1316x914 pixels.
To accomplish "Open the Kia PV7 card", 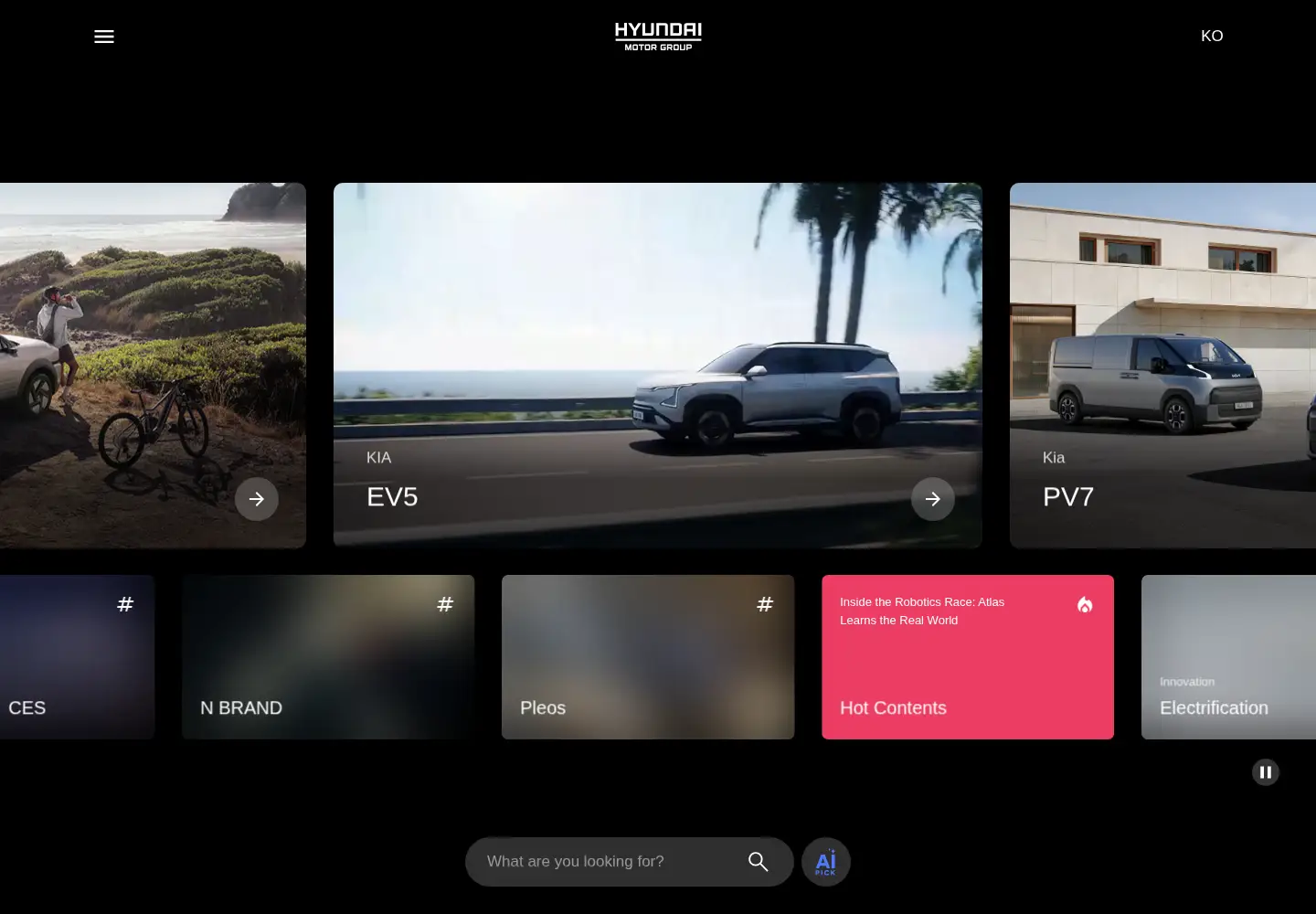I will pyautogui.click(x=1162, y=366).
